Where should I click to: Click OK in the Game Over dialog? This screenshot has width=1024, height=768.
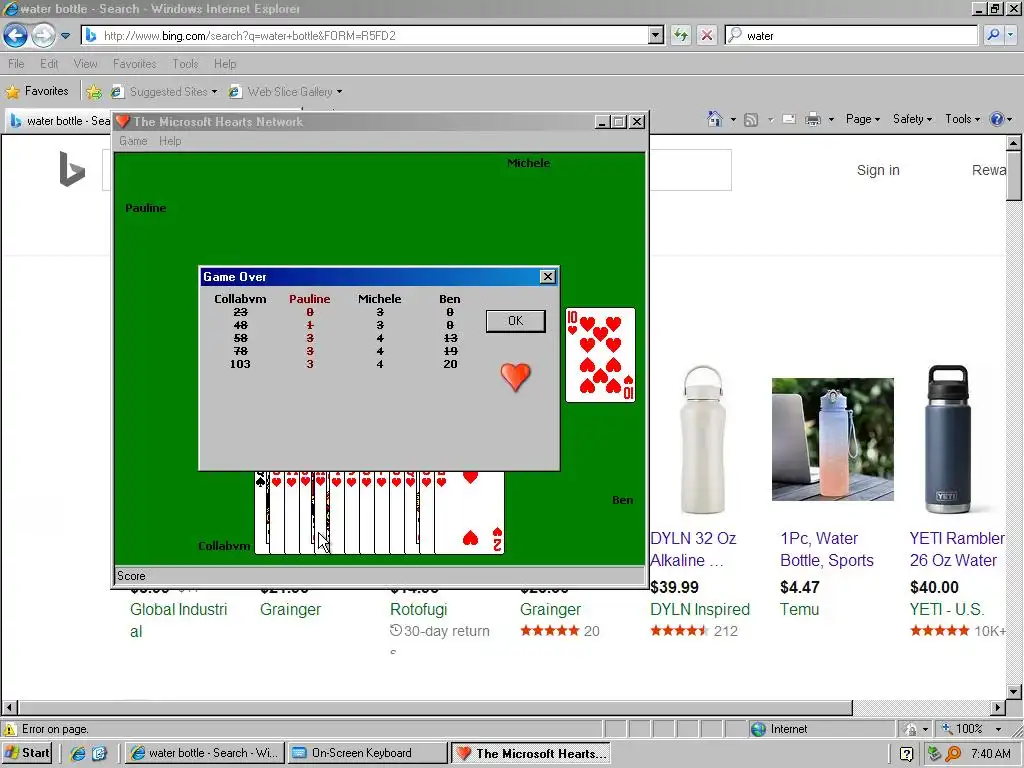515,321
